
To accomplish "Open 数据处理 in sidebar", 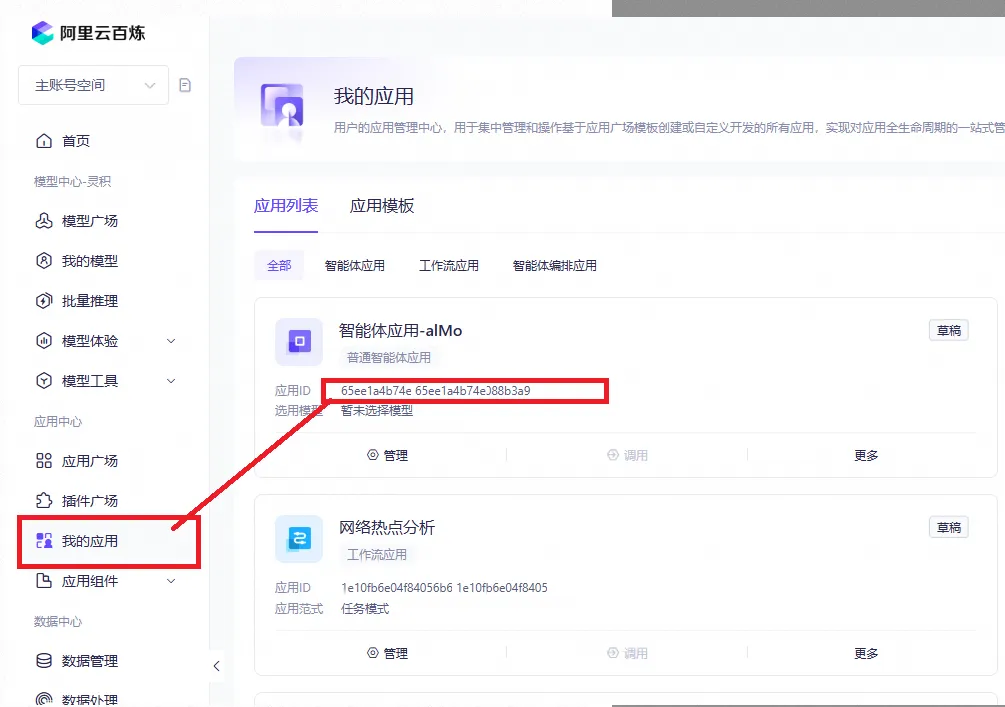I will (77, 699).
